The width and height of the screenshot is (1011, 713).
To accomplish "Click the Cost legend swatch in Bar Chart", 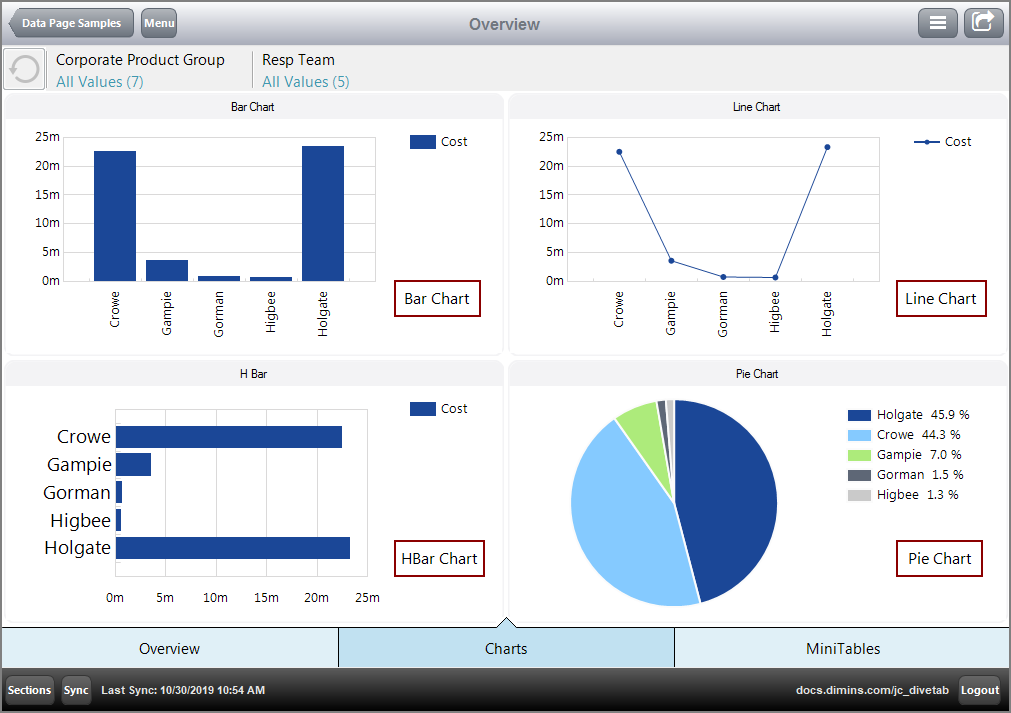I will [423, 142].
